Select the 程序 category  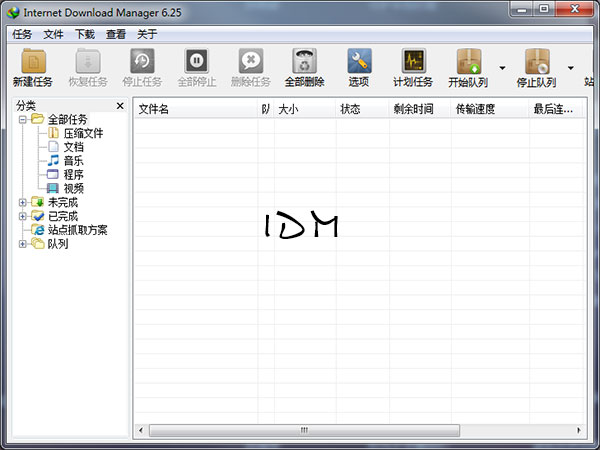coord(73,174)
